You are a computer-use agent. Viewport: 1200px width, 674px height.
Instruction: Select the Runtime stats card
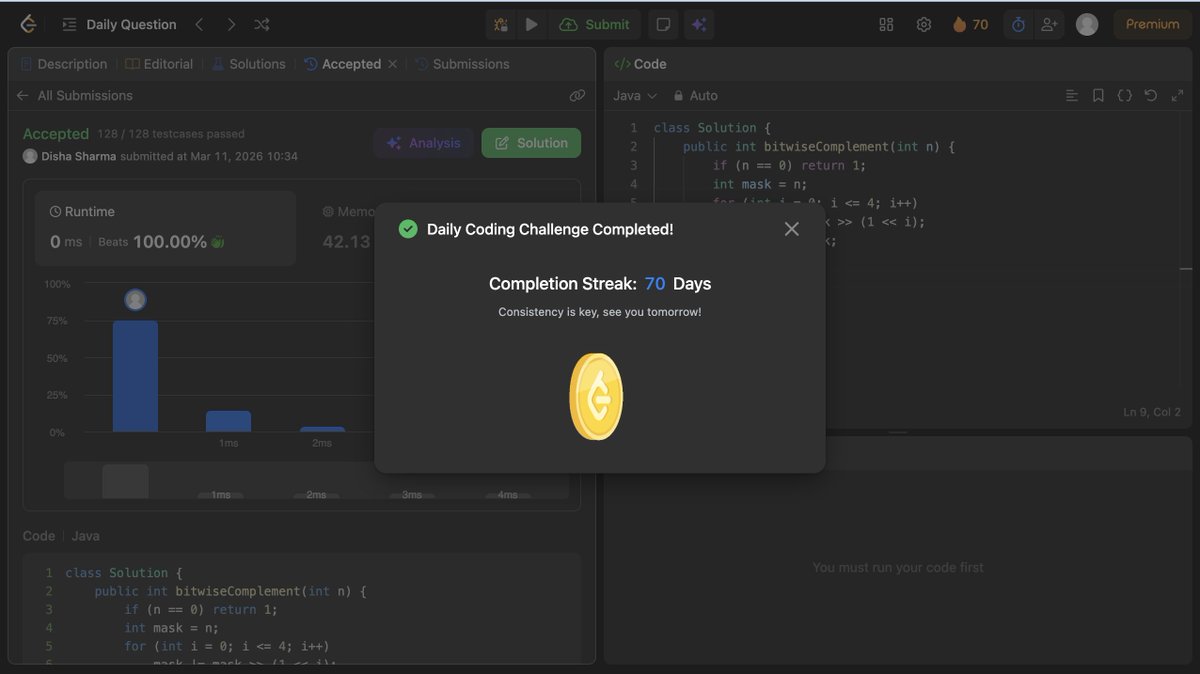point(165,228)
